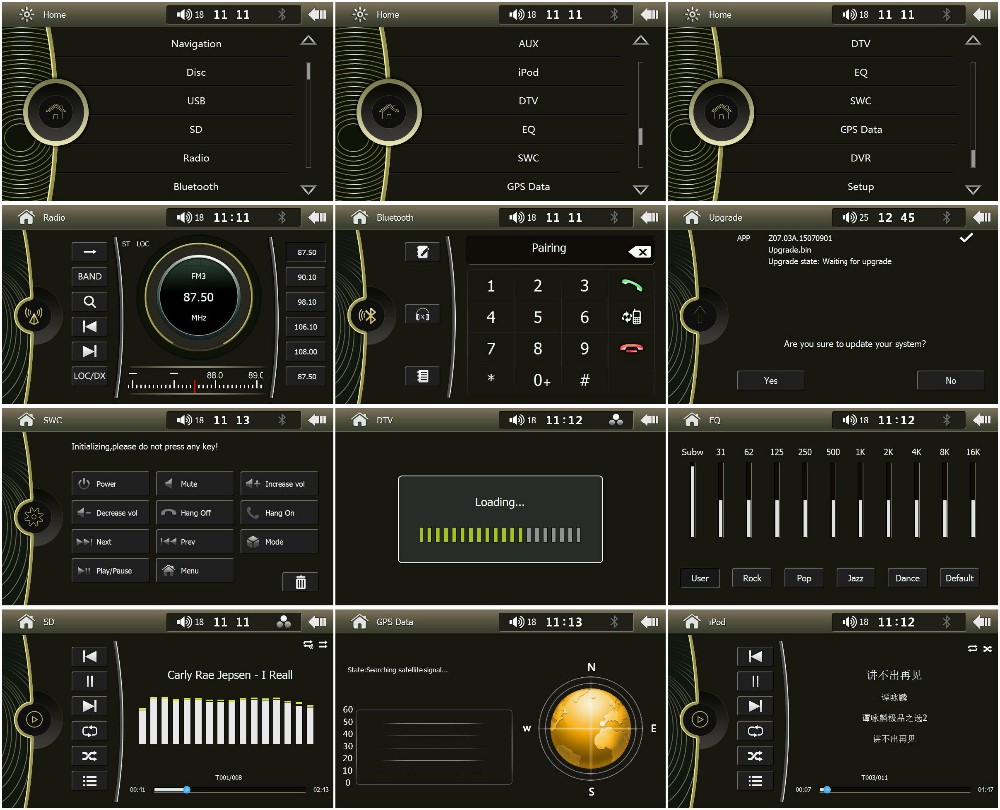
Task: Click down arrow below Setup menu list
Action: 972,189
